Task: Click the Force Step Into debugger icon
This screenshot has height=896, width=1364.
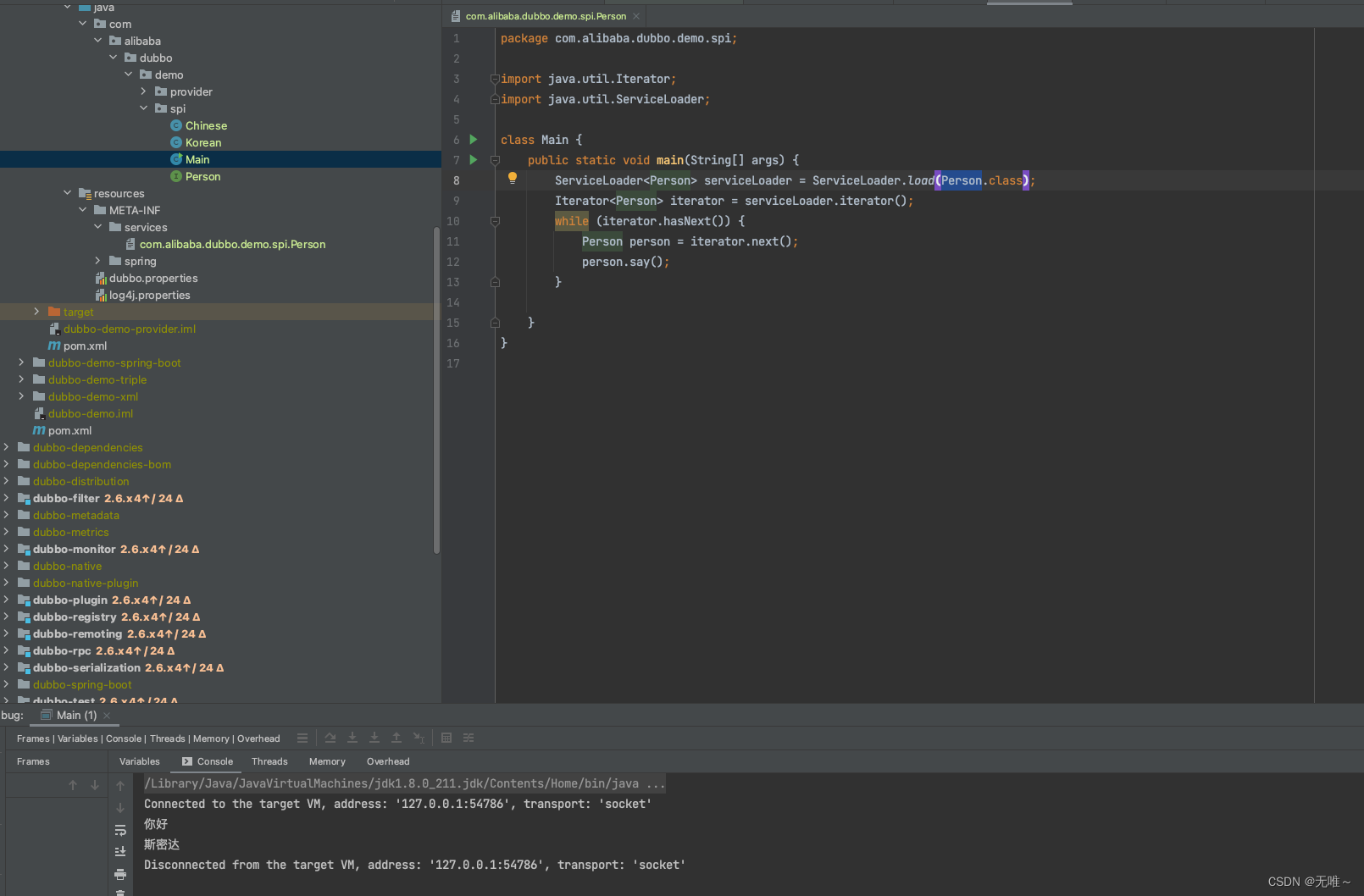Action: click(x=374, y=738)
